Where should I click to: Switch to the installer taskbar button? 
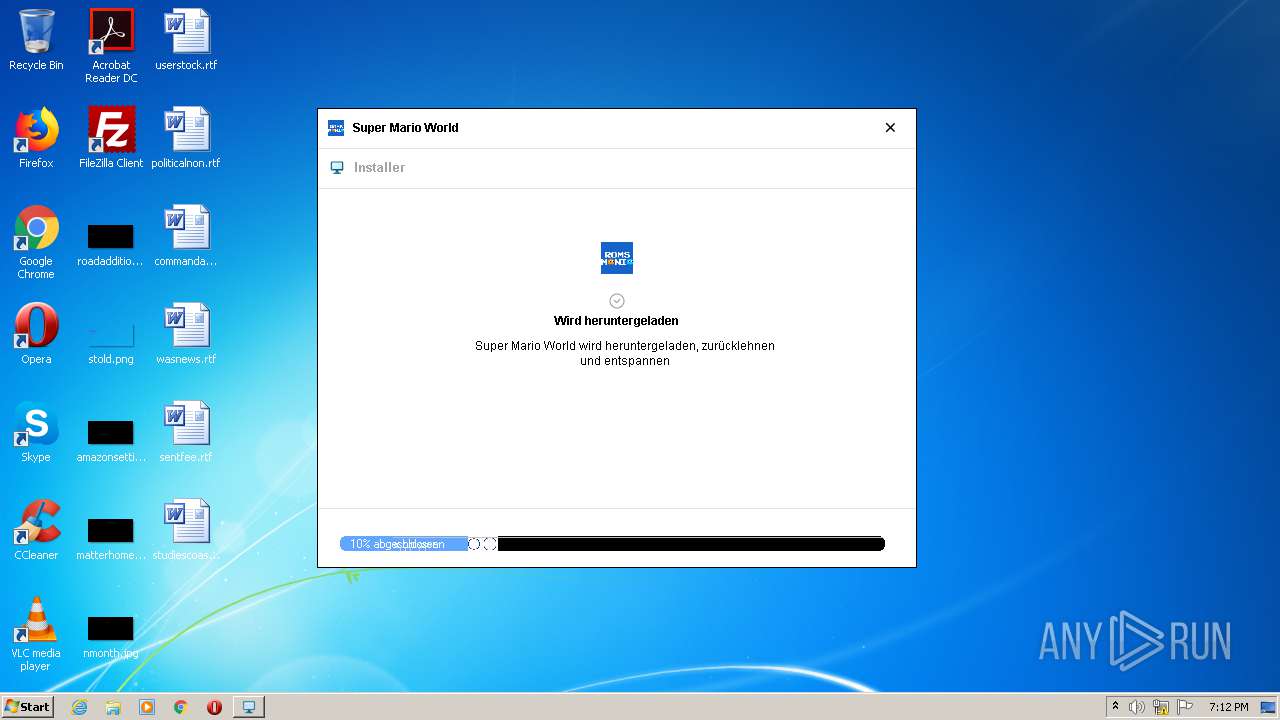pyautogui.click(x=248, y=707)
